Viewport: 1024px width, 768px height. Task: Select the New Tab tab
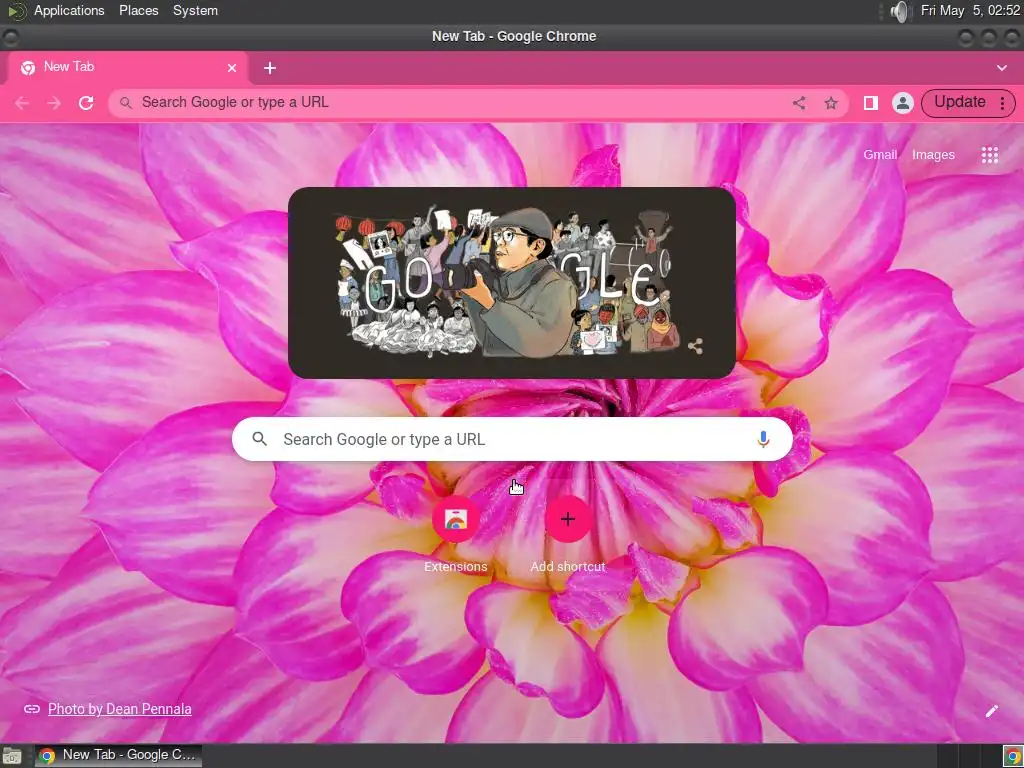(127, 68)
